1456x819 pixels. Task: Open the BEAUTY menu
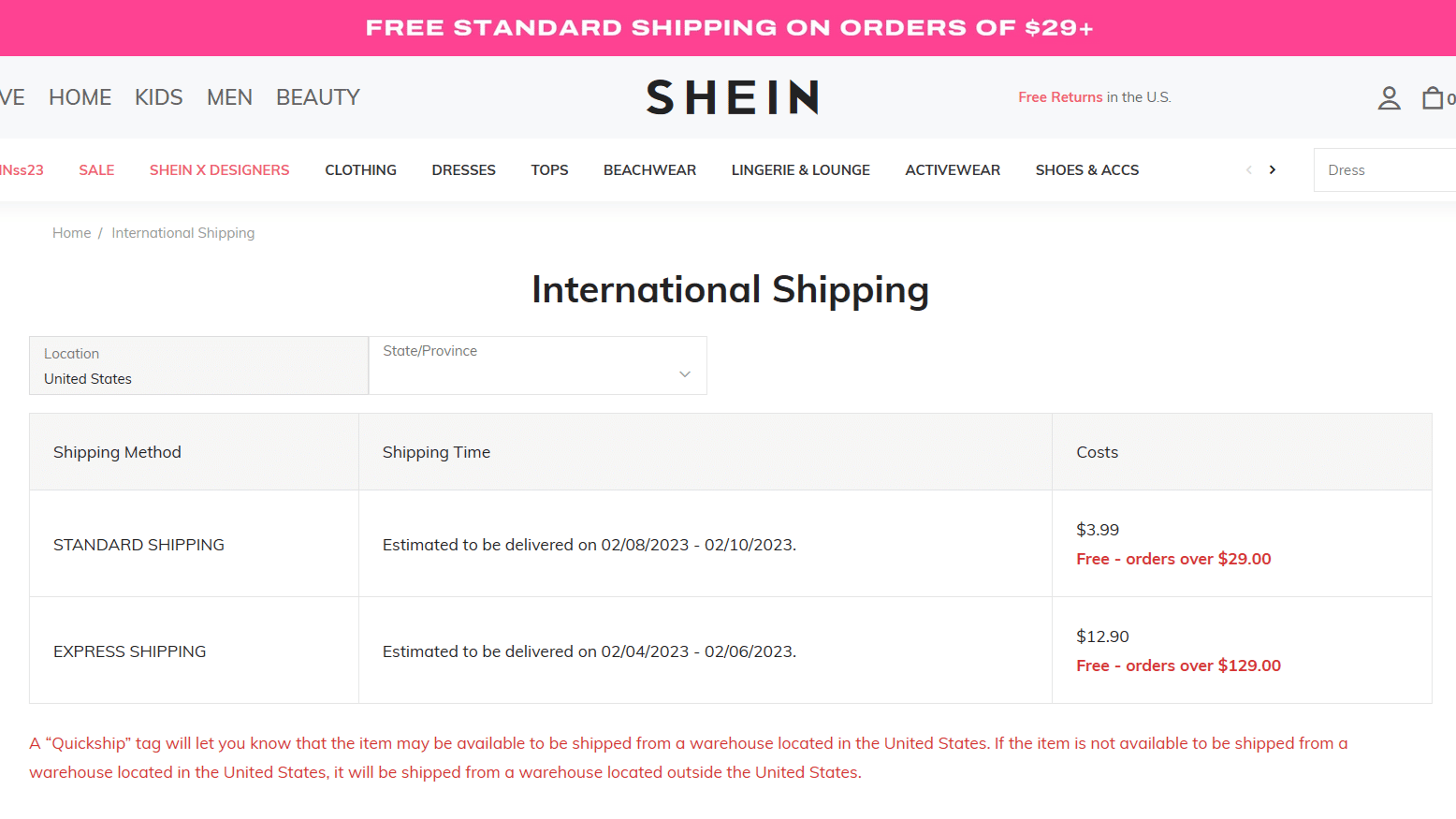tap(318, 97)
